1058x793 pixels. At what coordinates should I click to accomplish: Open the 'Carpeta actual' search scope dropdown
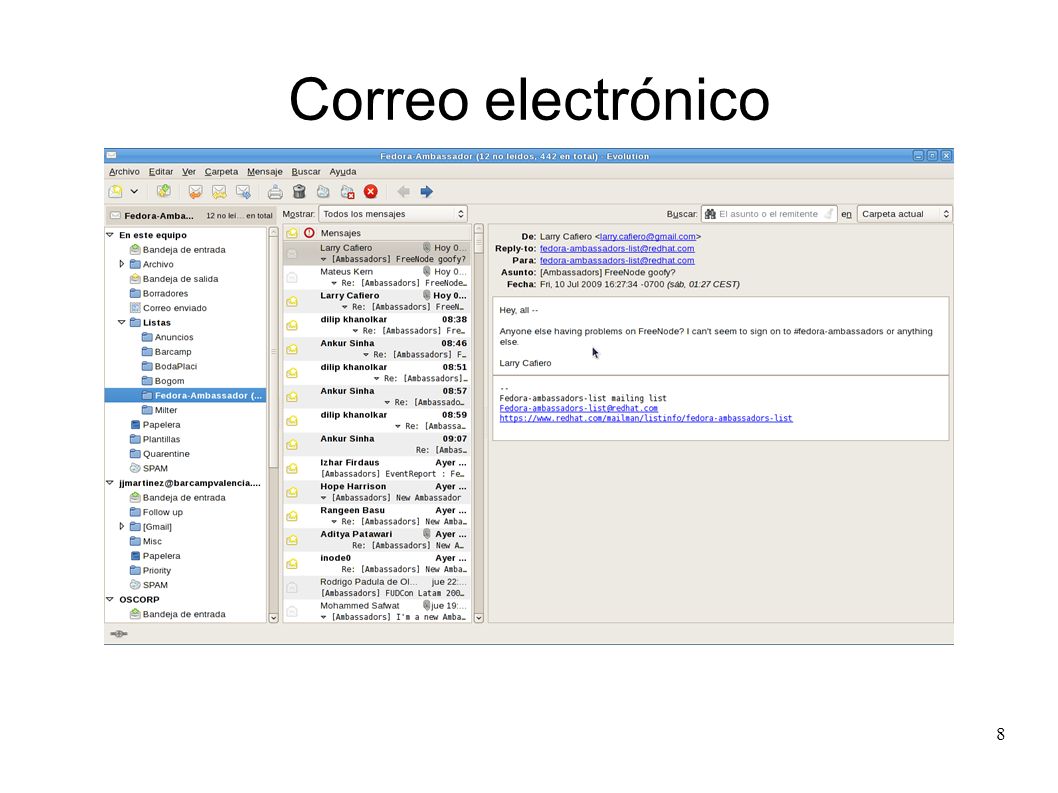[904, 214]
